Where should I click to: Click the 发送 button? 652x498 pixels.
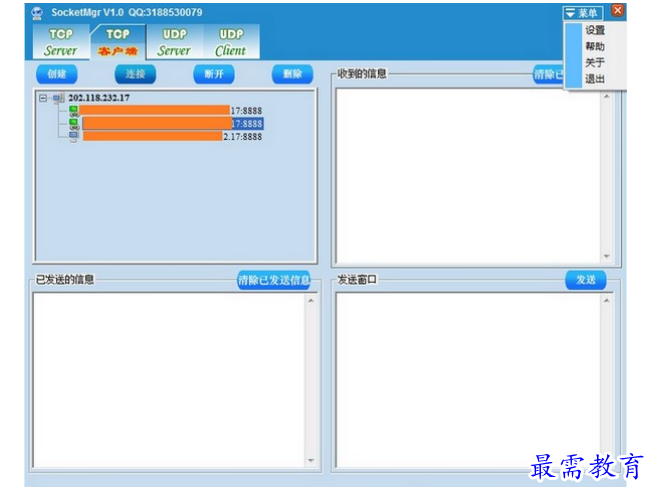pos(585,280)
